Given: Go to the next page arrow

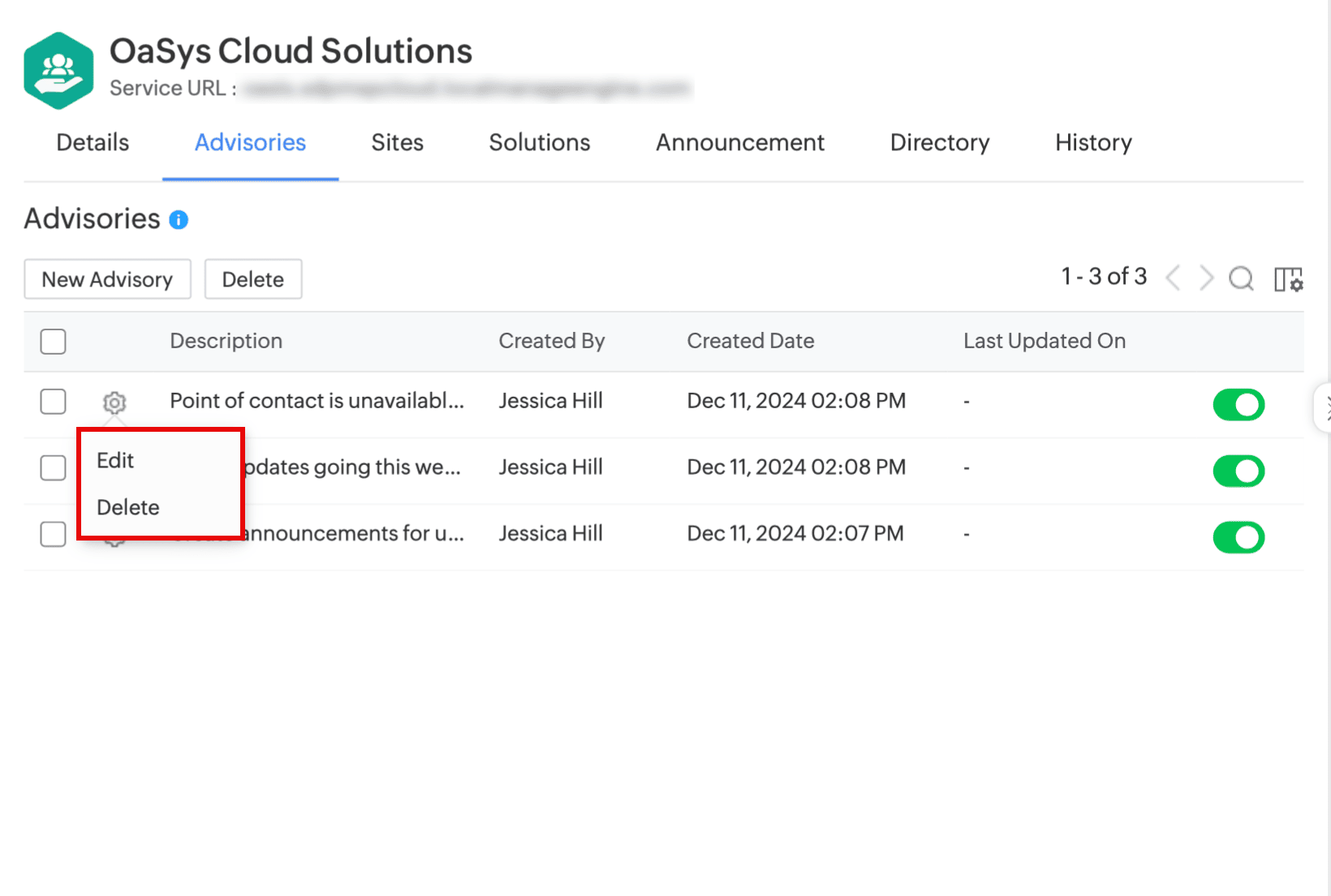Looking at the screenshot, I should (x=1206, y=278).
